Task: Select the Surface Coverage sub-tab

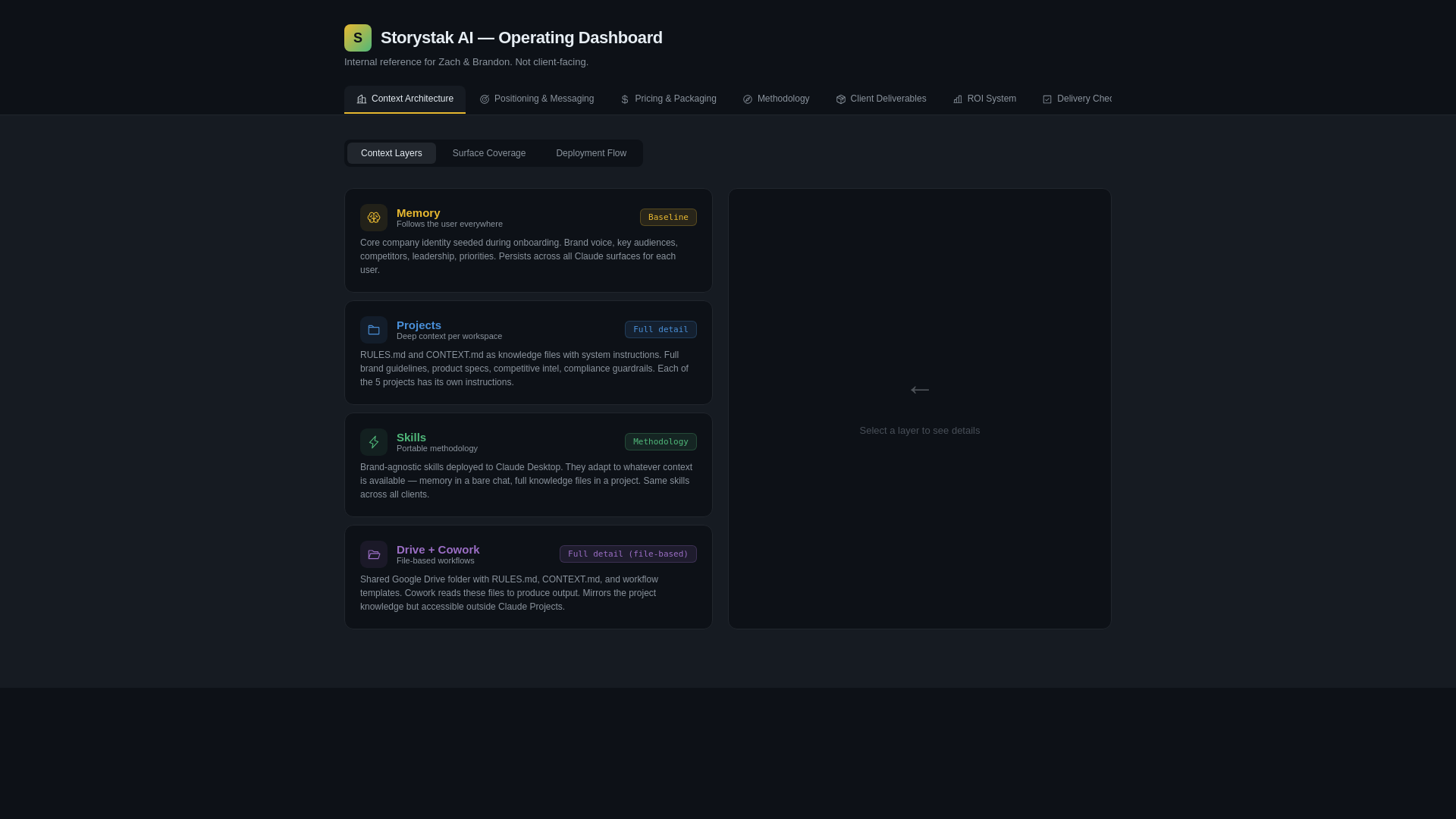Action: [x=489, y=153]
